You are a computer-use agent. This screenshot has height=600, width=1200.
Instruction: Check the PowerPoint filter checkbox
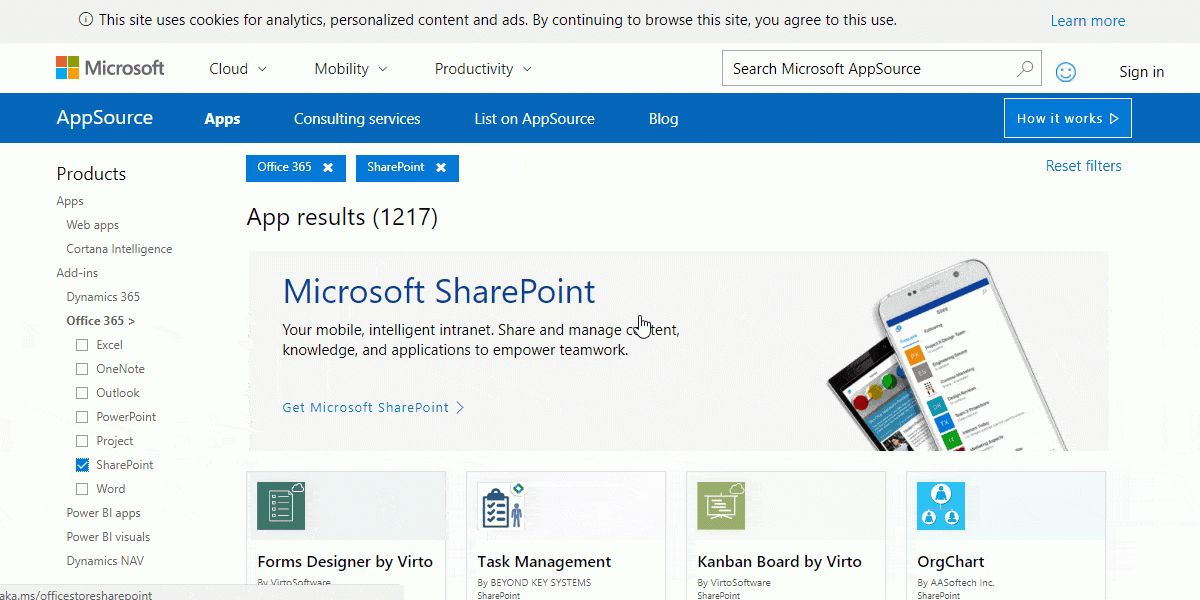pyautogui.click(x=82, y=417)
